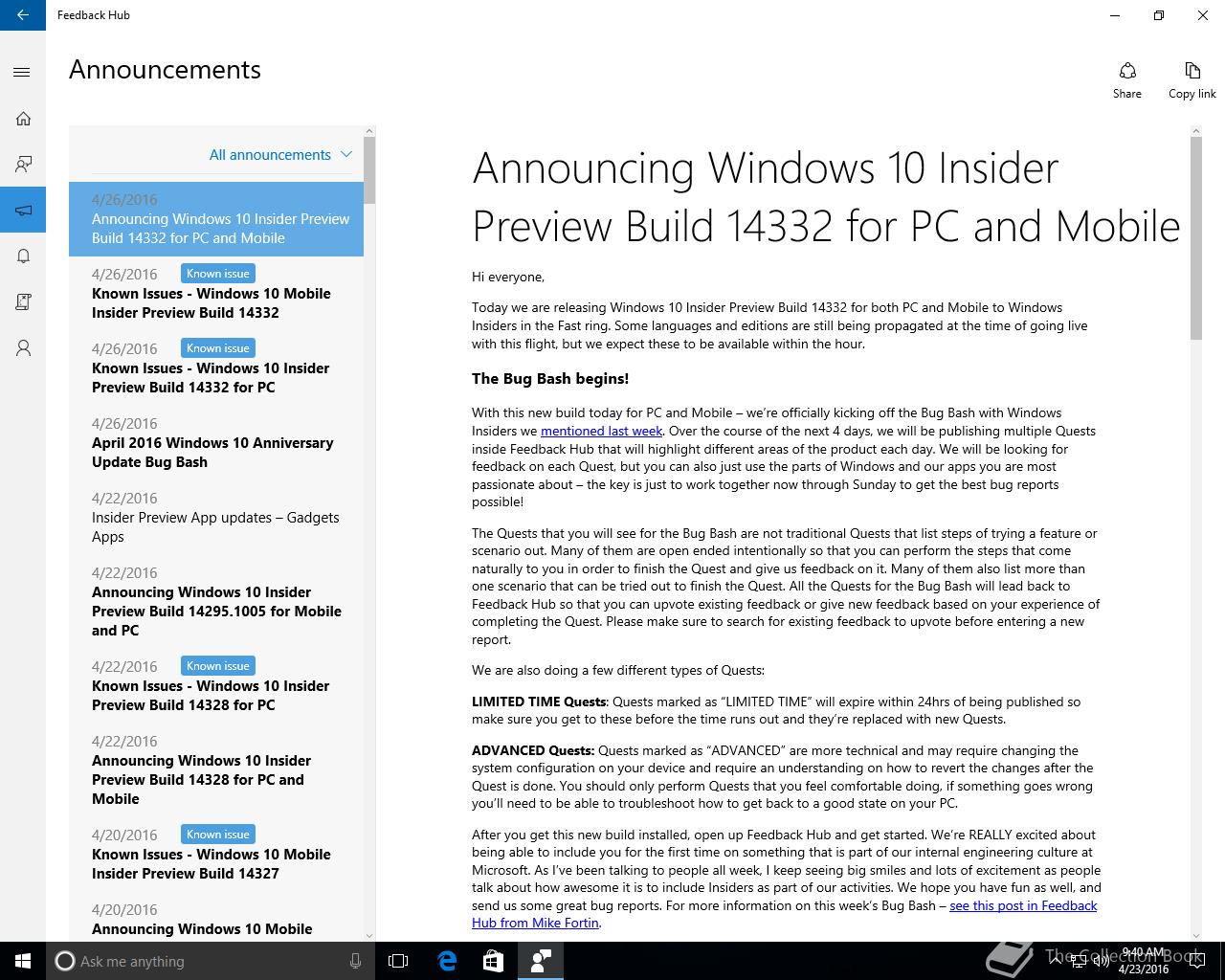Viewport: 1225px width, 980px height.
Task: Go back using the back arrow
Action: tap(23, 15)
